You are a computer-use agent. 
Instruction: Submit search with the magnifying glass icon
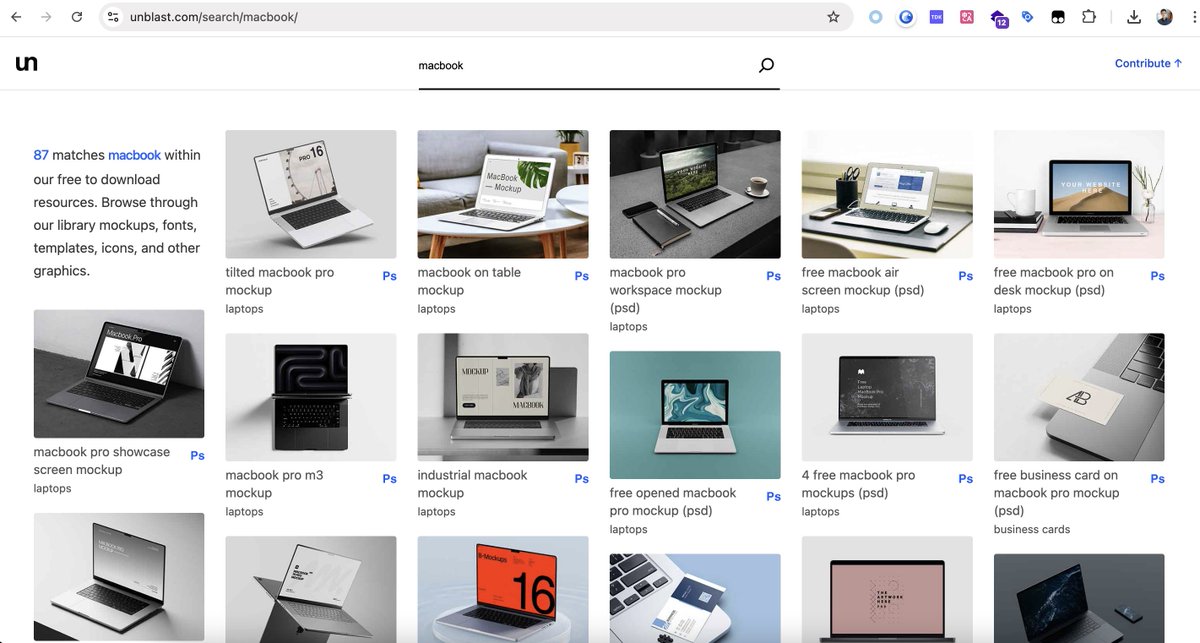[766, 65]
